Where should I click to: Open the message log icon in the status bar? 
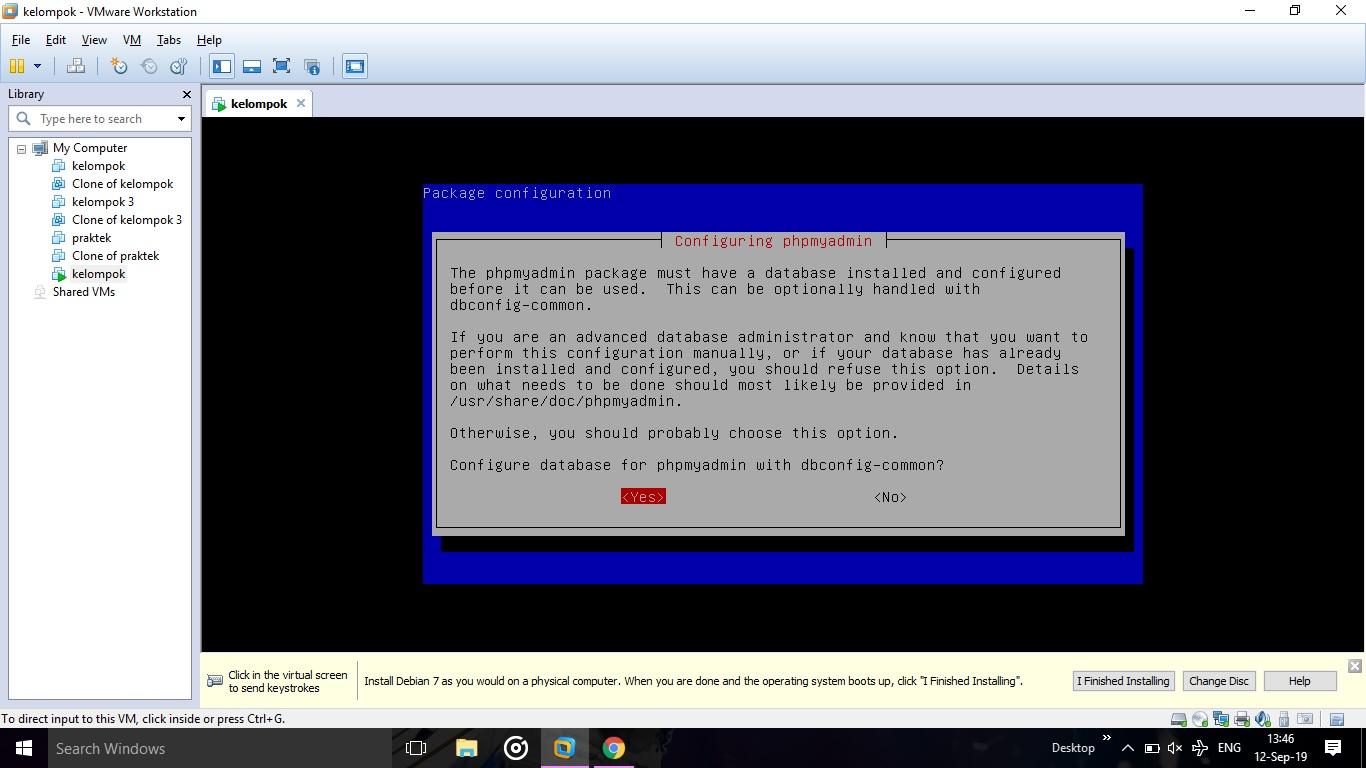point(1337,719)
